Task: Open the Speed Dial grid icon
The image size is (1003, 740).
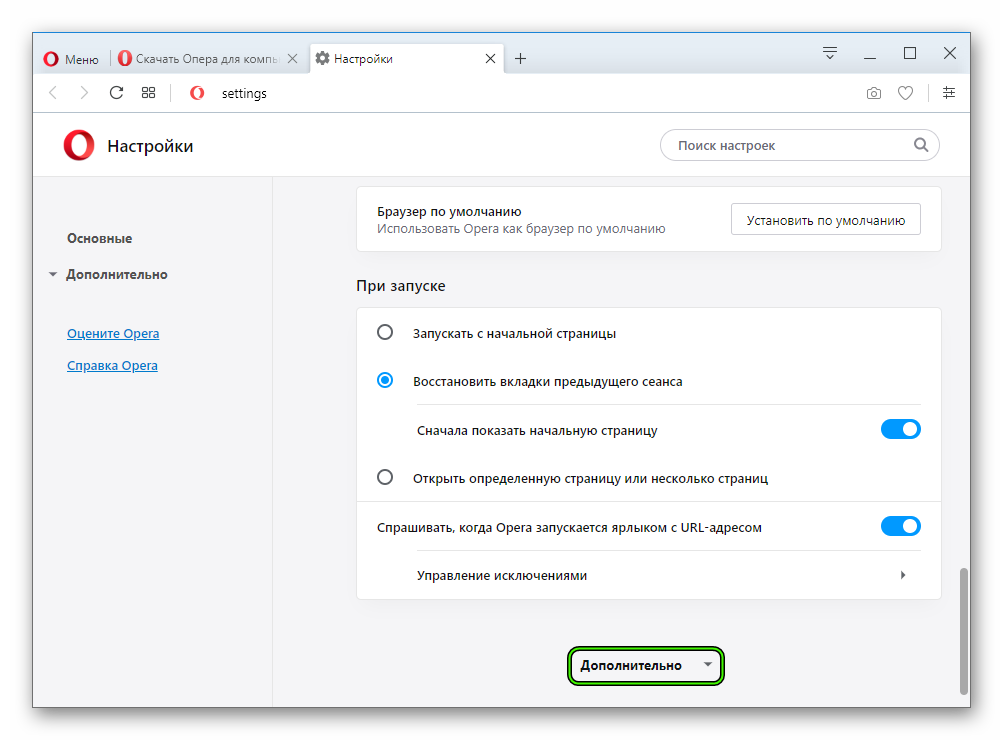Action: (x=148, y=93)
